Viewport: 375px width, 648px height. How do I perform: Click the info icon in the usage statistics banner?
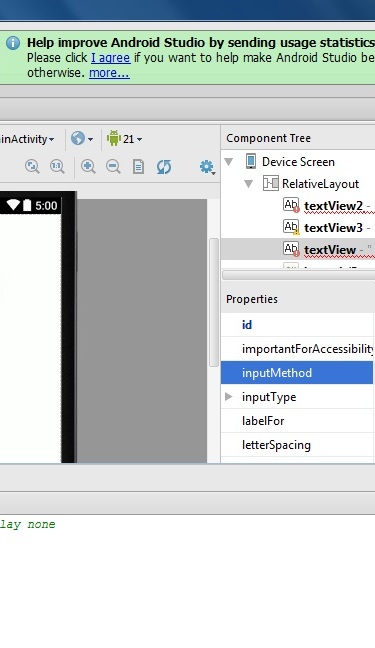[13, 43]
